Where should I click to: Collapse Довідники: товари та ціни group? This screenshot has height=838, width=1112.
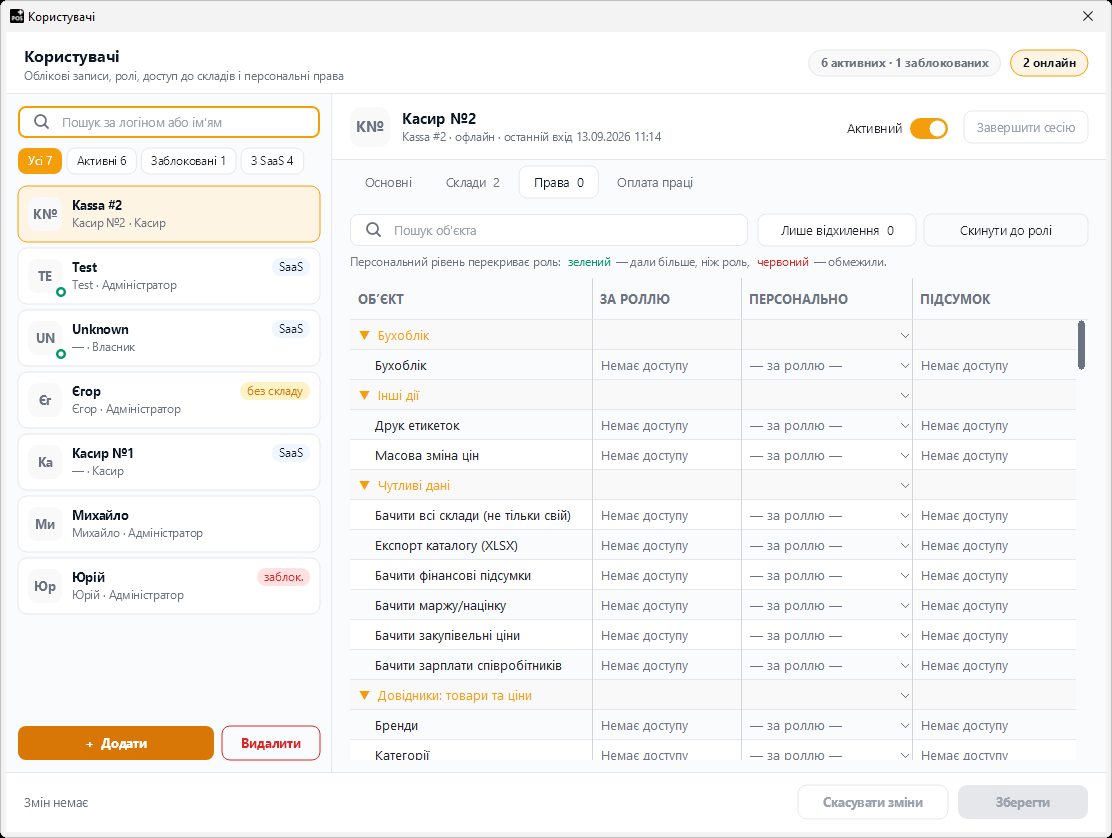coord(365,695)
